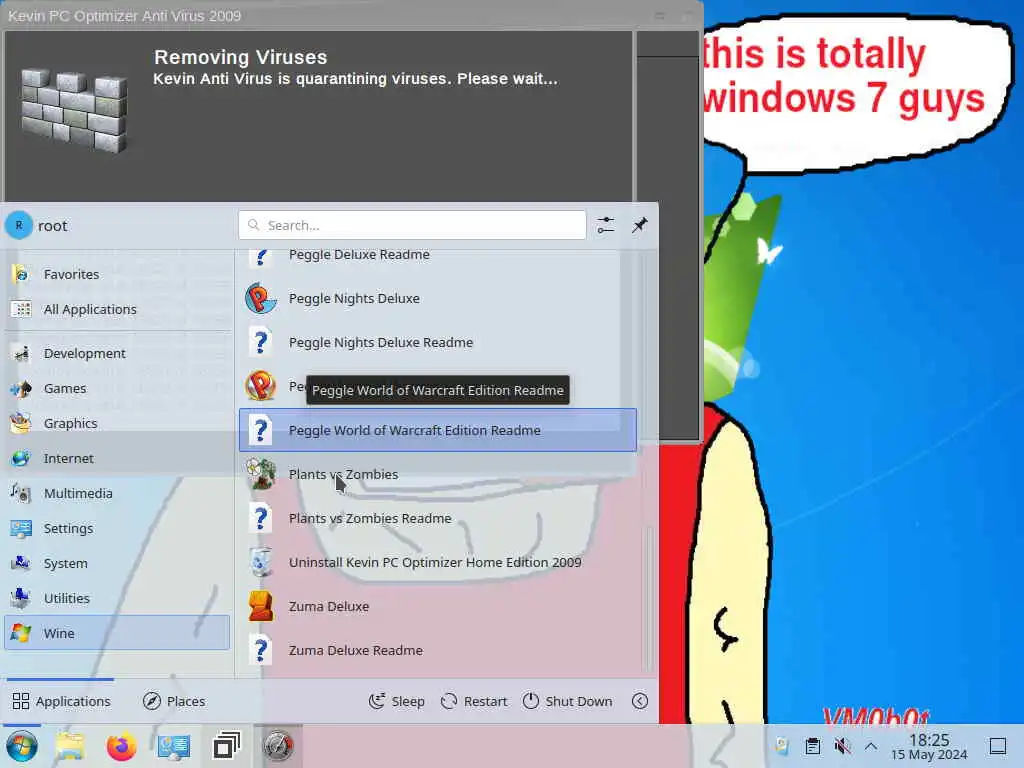Open the window switcher taskbar icon
This screenshot has height=768, width=1024.
tap(227, 746)
